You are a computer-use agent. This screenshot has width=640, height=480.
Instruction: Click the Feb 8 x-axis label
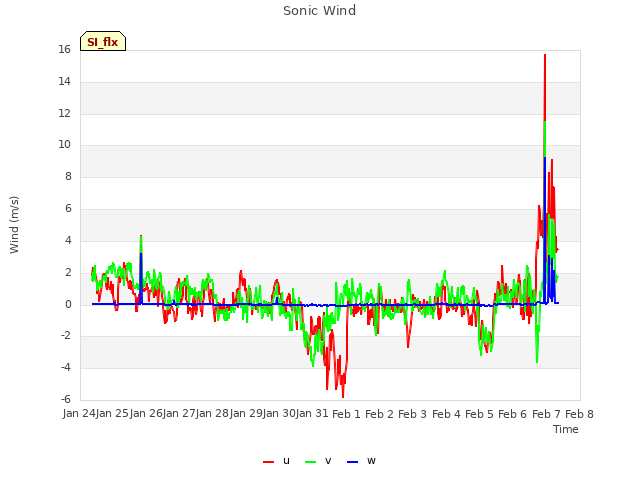(579, 414)
